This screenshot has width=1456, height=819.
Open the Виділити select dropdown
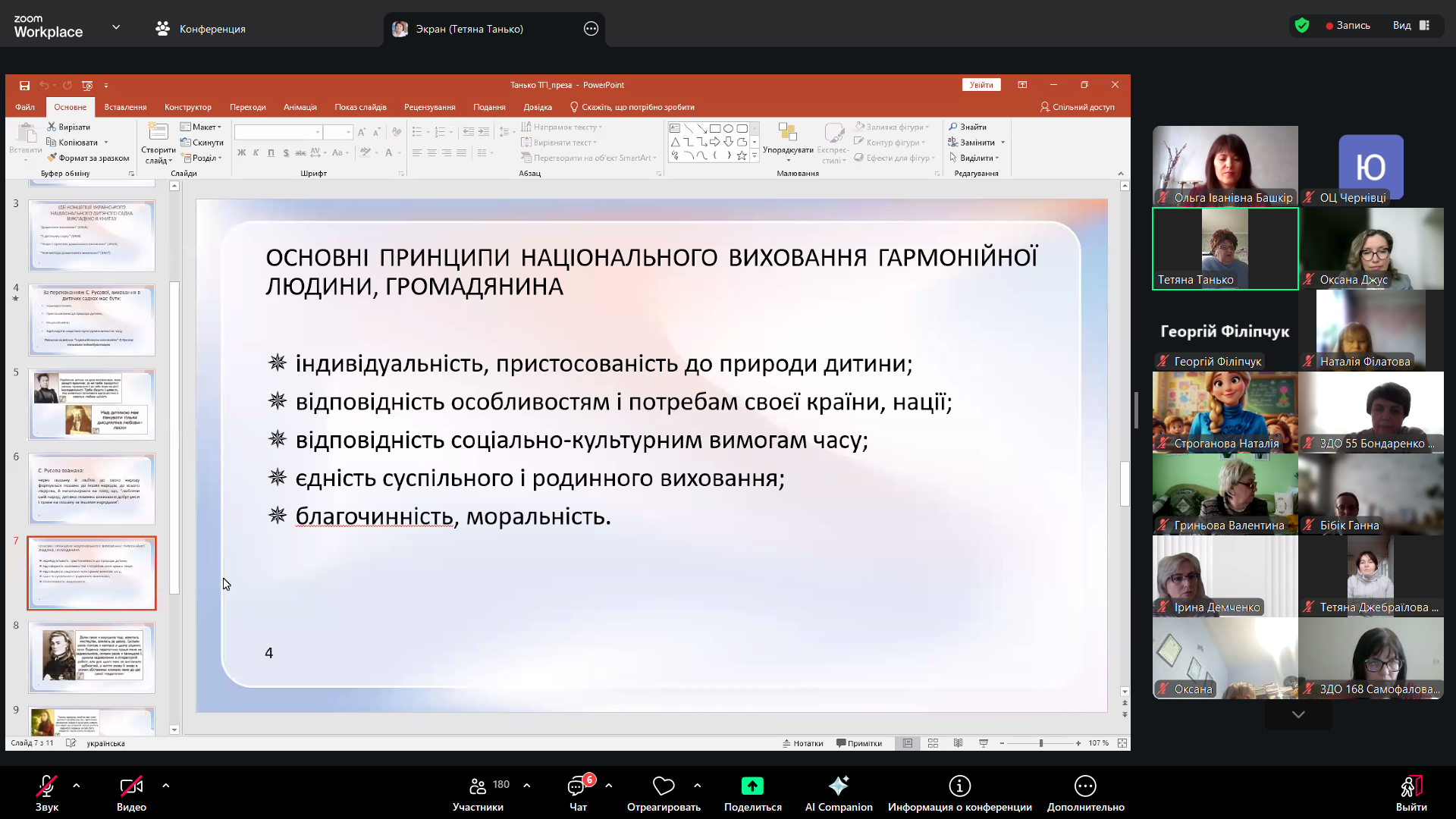click(x=974, y=158)
